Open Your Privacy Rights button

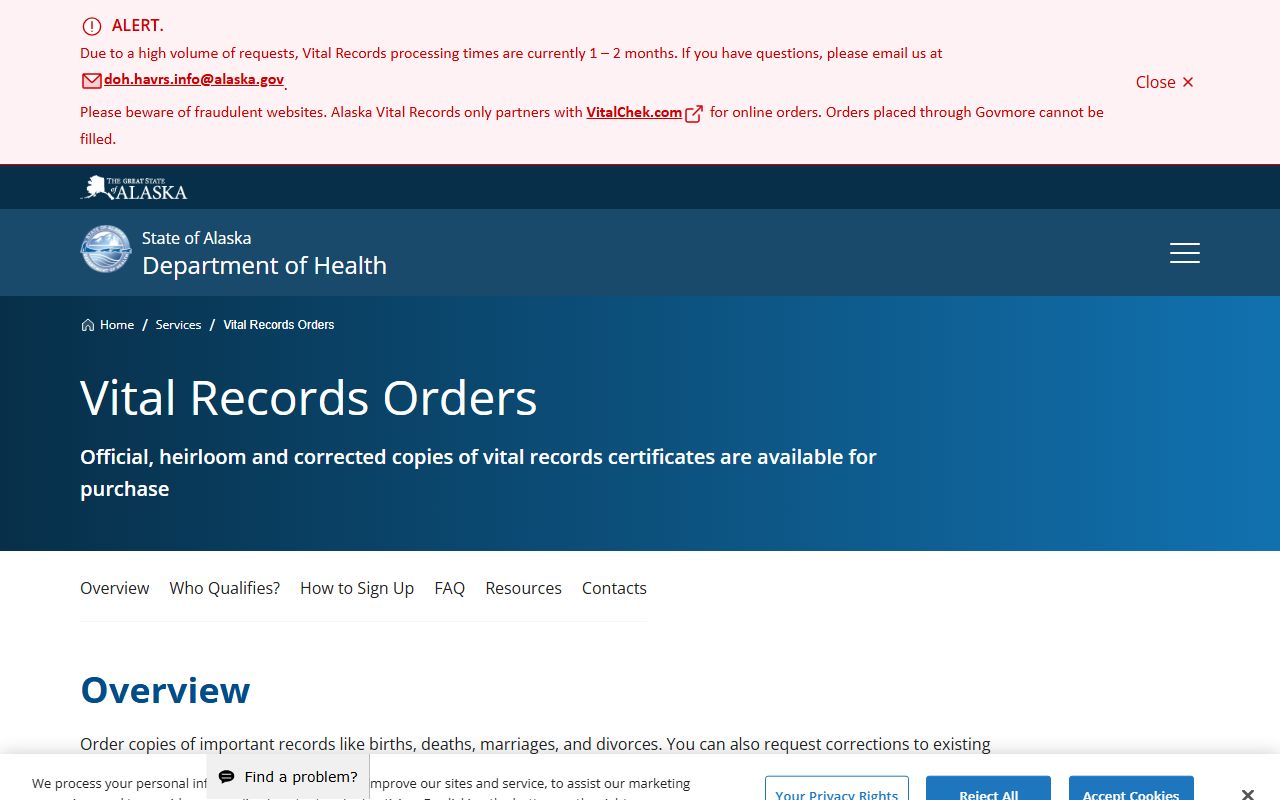(x=837, y=789)
